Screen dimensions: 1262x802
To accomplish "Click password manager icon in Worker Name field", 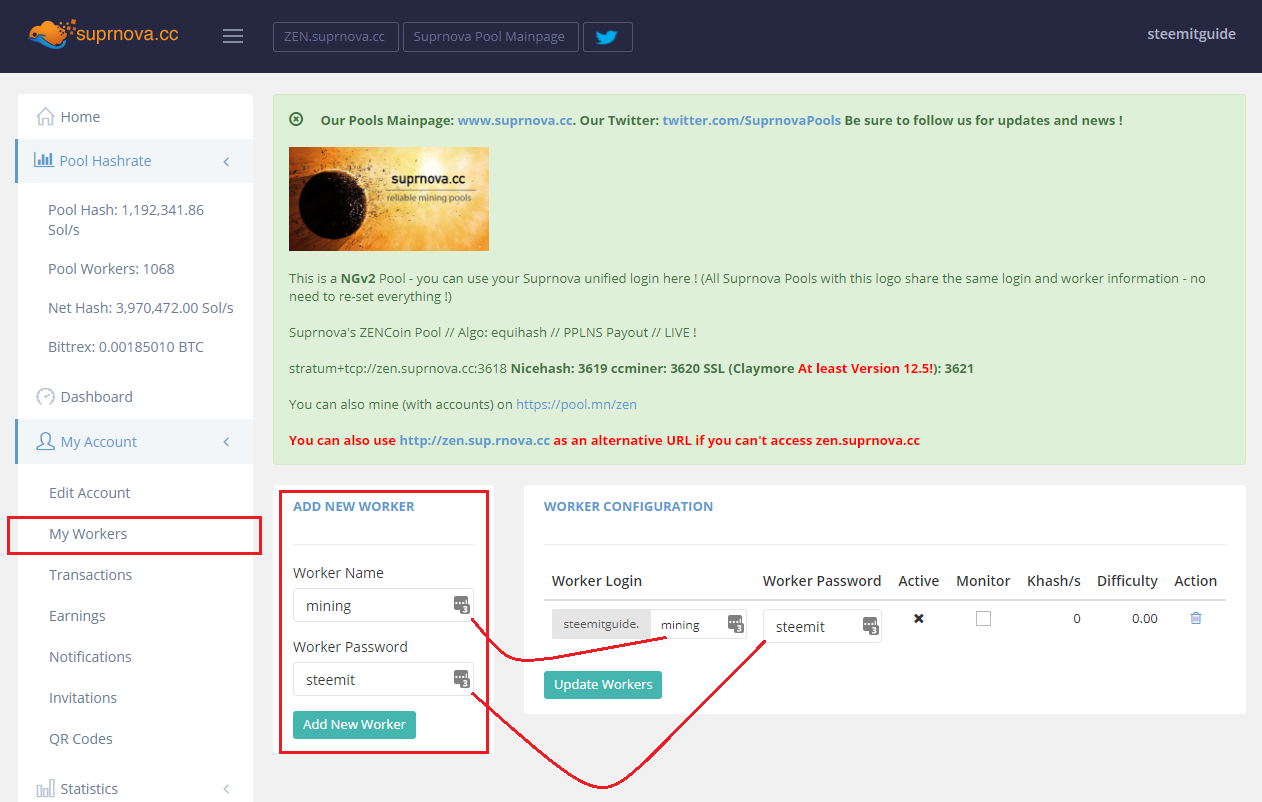I will pyautogui.click(x=462, y=605).
